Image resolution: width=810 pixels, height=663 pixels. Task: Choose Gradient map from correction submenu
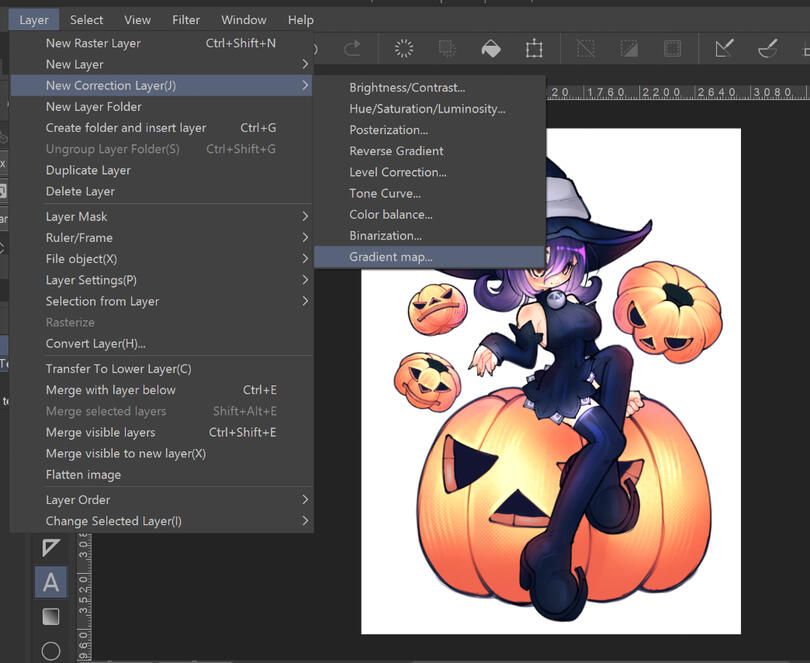[391, 257]
